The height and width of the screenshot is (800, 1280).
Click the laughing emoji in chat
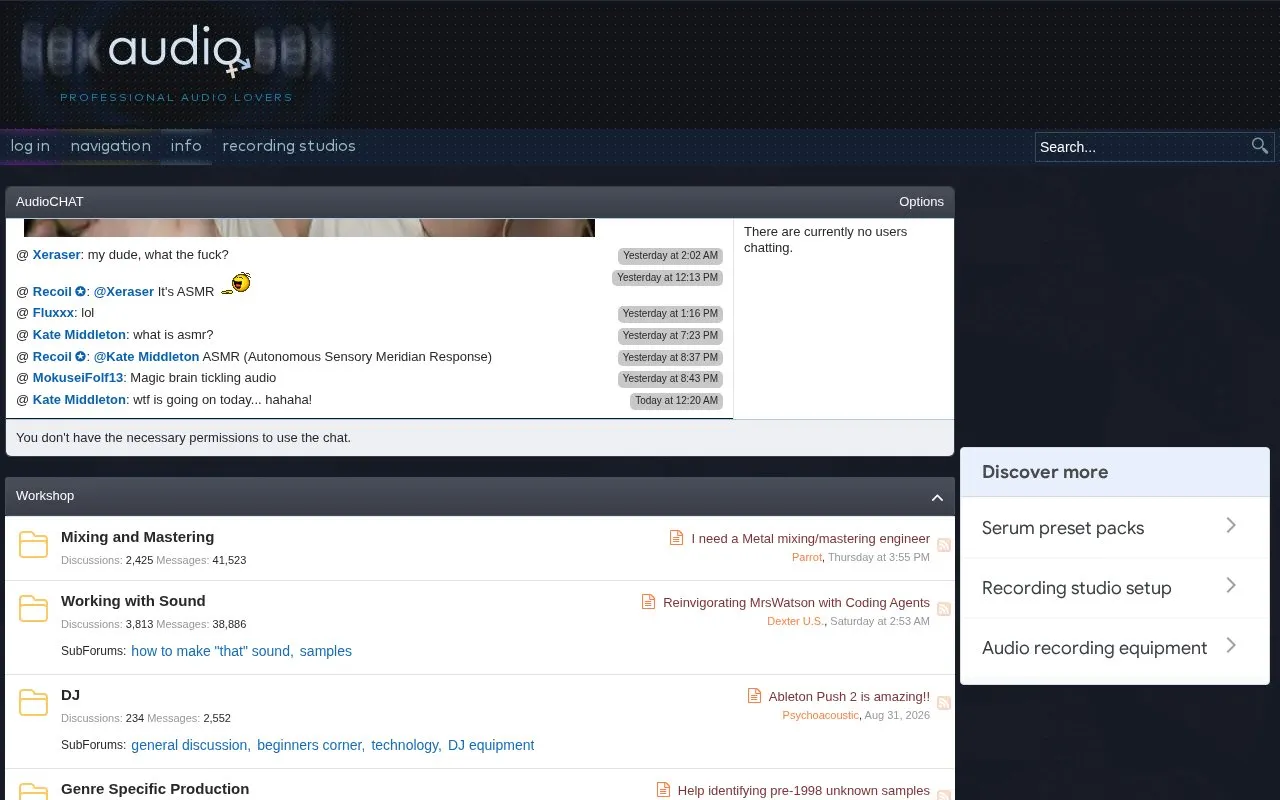(x=237, y=284)
